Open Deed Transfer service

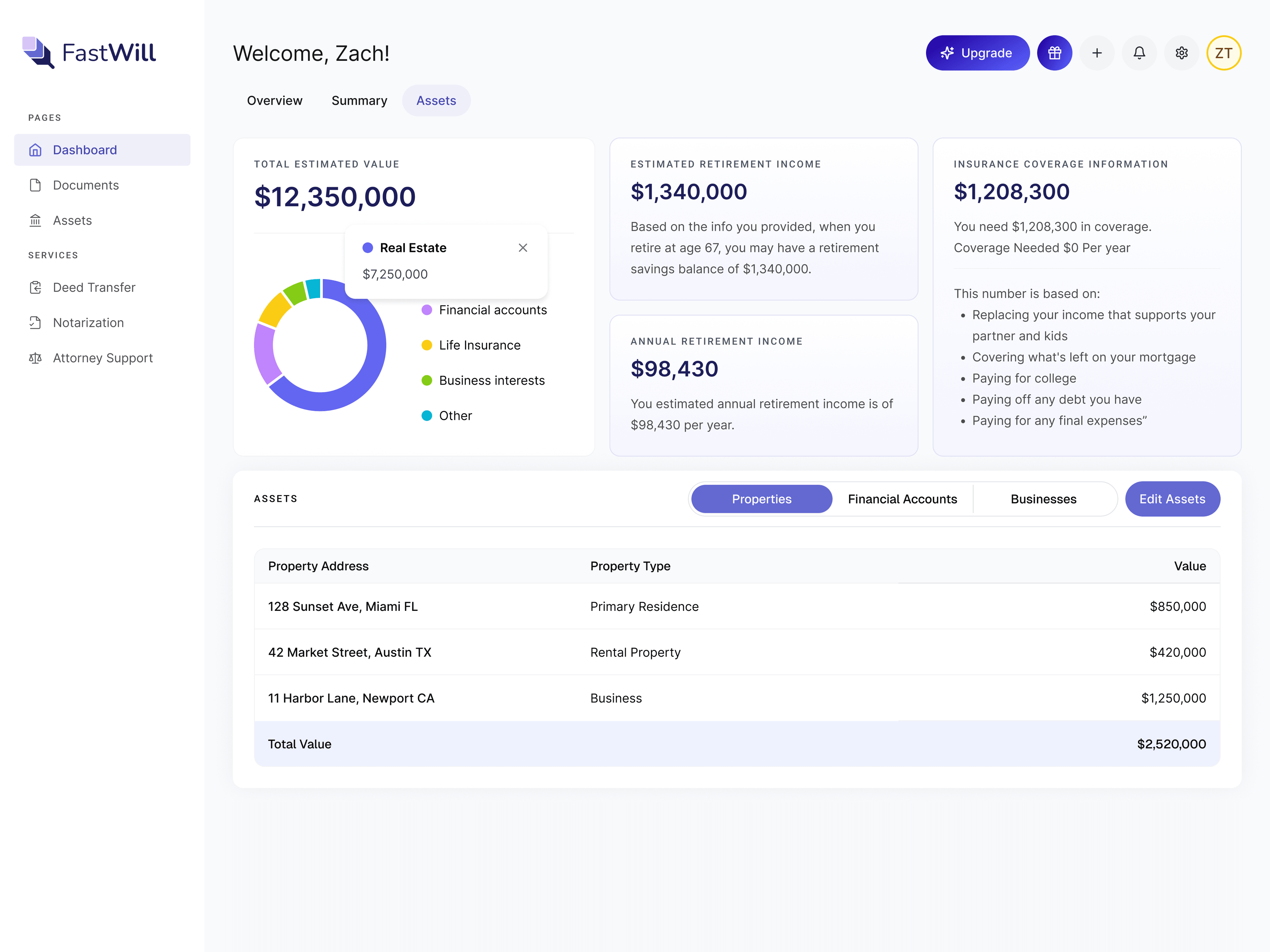102,288
